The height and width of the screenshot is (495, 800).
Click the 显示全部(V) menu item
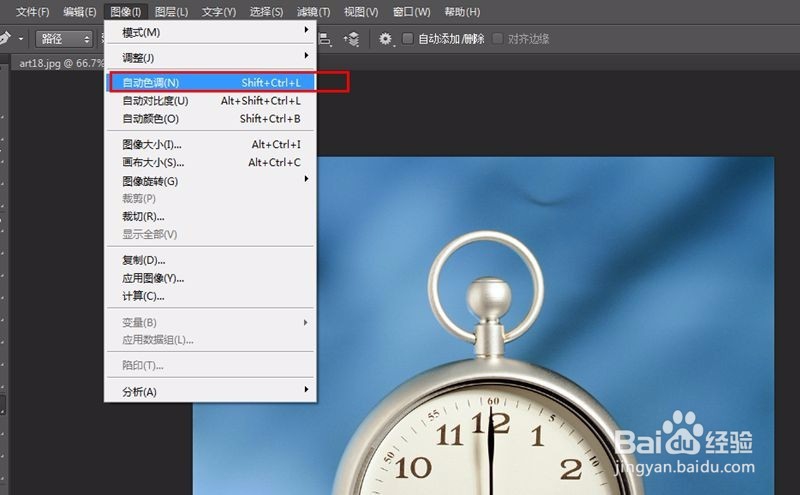click(210, 234)
